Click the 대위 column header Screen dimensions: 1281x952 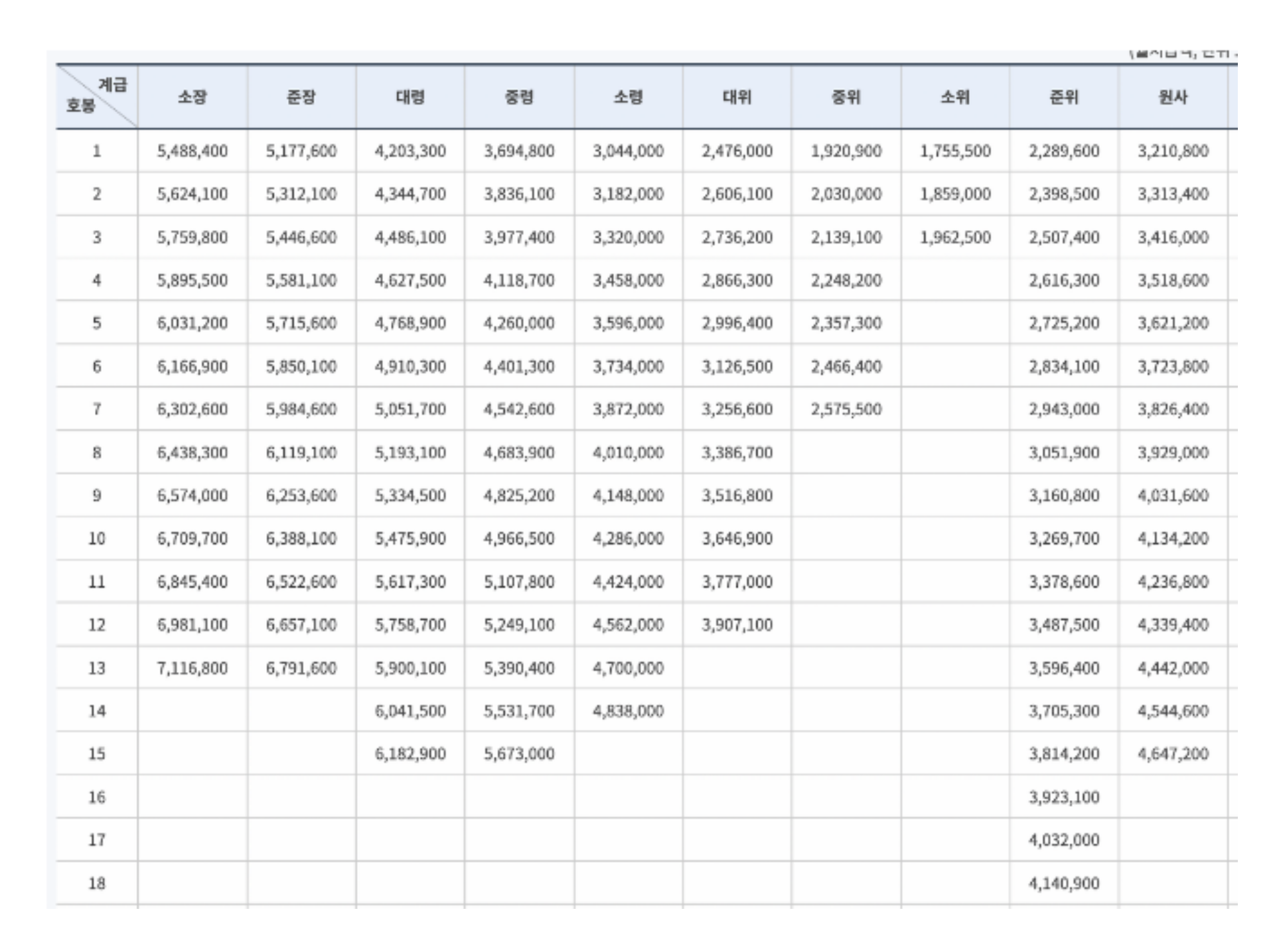point(737,97)
